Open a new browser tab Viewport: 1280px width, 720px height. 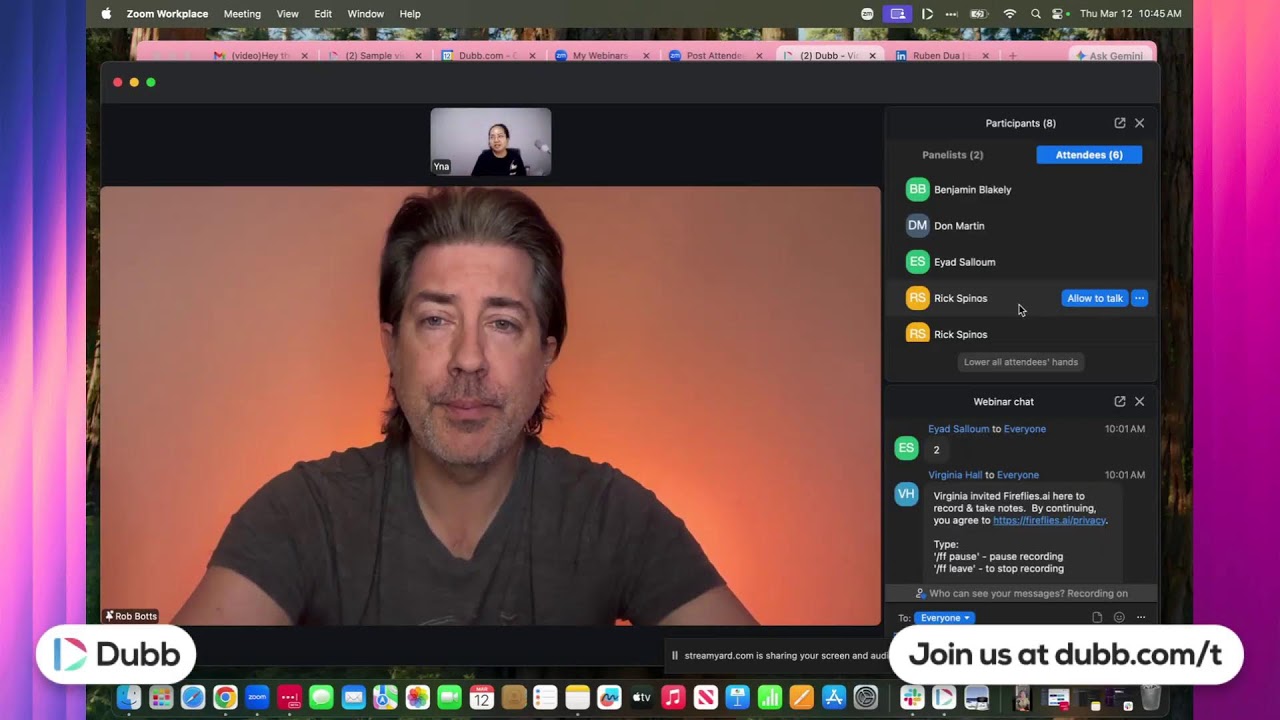coord(1012,56)
